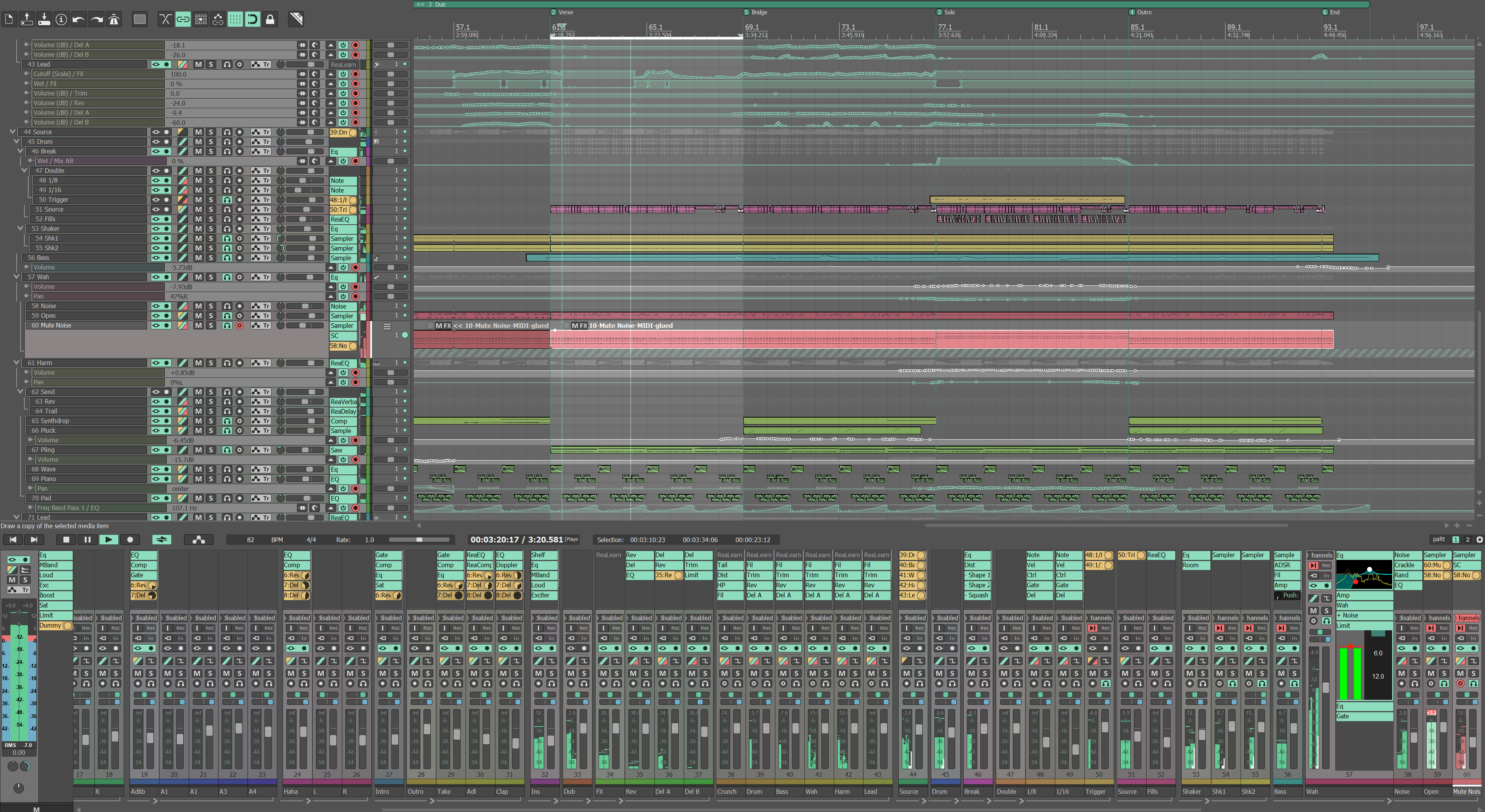Disarm recording on track 60 Mute Noise
Screen dimensions: 1485x812
pos(240,326)
